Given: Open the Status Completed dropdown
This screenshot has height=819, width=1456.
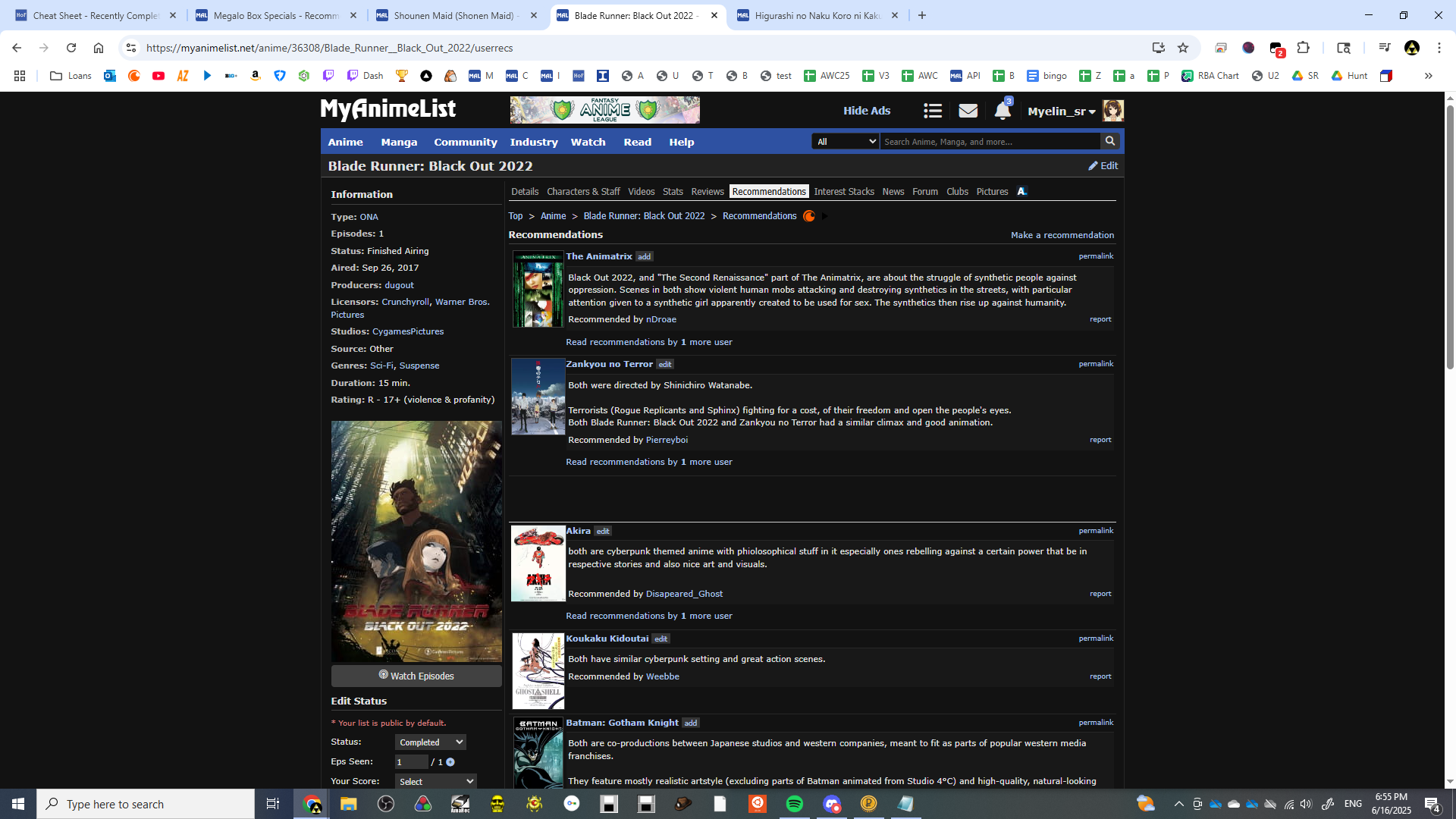Looking at the screenshot, I should pos(430,742).
